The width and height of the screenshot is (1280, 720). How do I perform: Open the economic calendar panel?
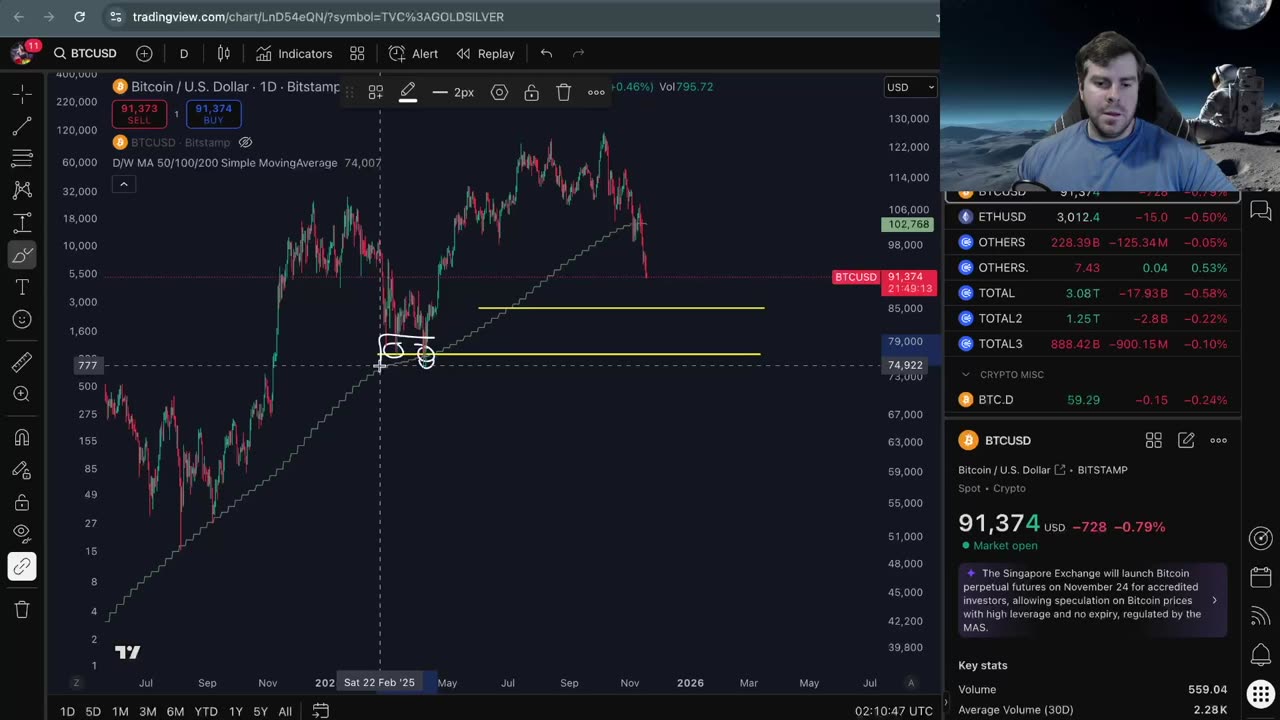click(1261, 577)
